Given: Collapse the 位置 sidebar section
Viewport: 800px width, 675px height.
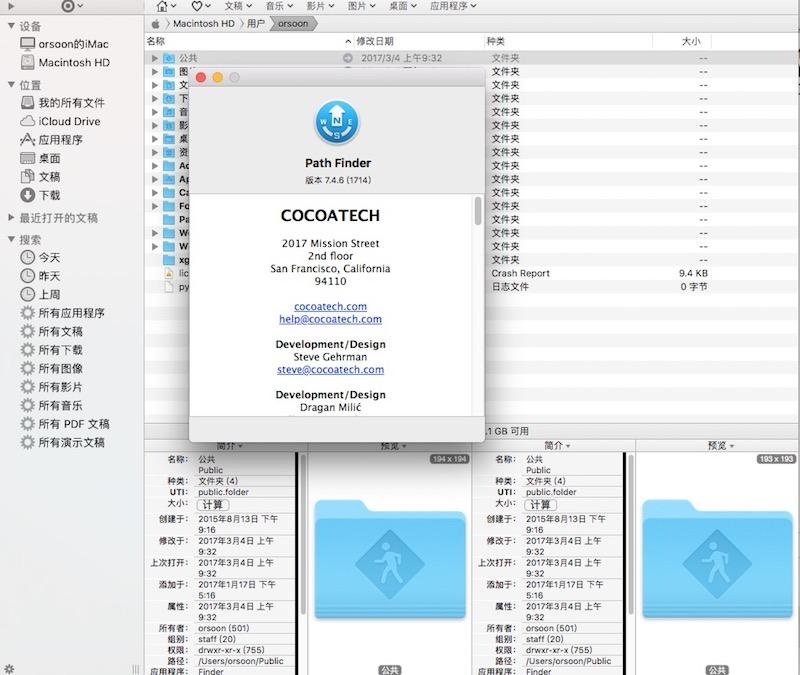Looking at the screenshot, I should pos(11,85).
